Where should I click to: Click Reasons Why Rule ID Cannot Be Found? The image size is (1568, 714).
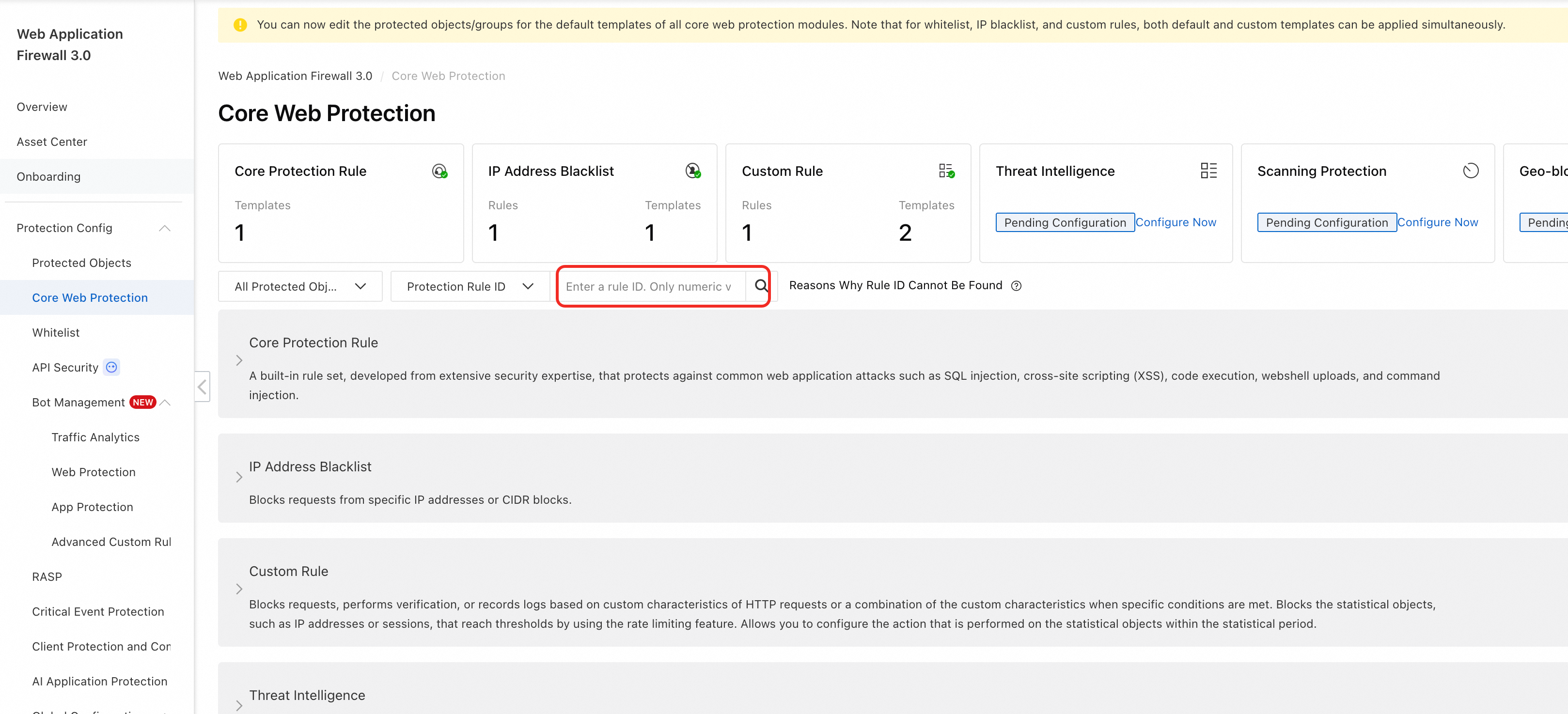[895, 285]
